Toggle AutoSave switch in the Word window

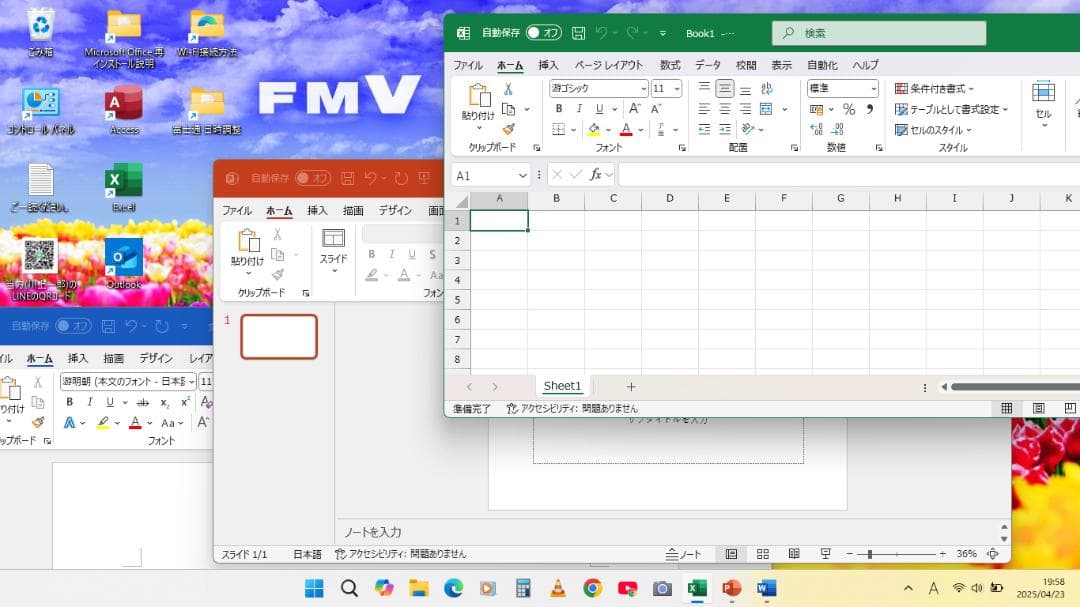(x=73, y=326)
